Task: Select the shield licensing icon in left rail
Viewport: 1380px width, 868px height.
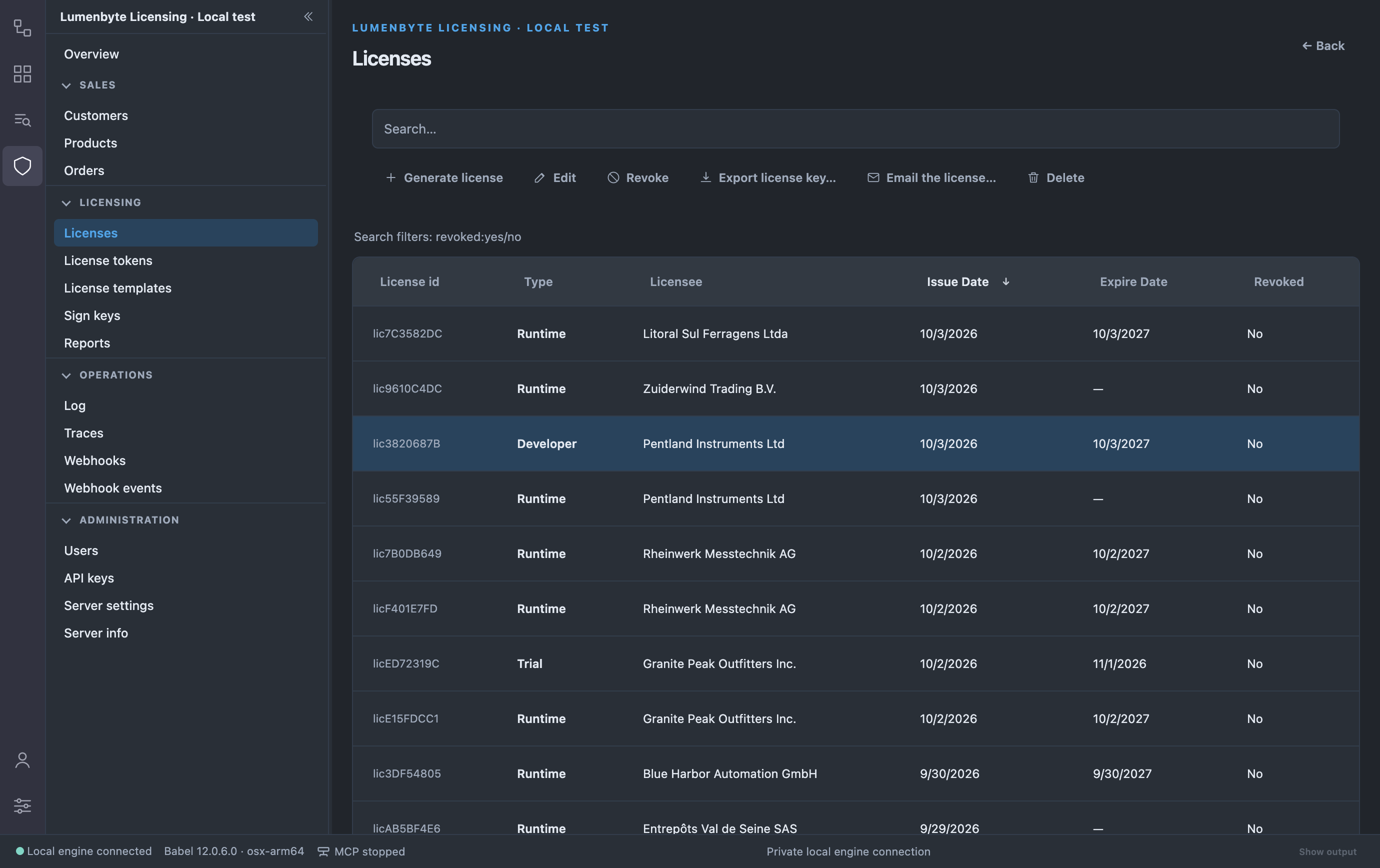Action: (22, 166)
